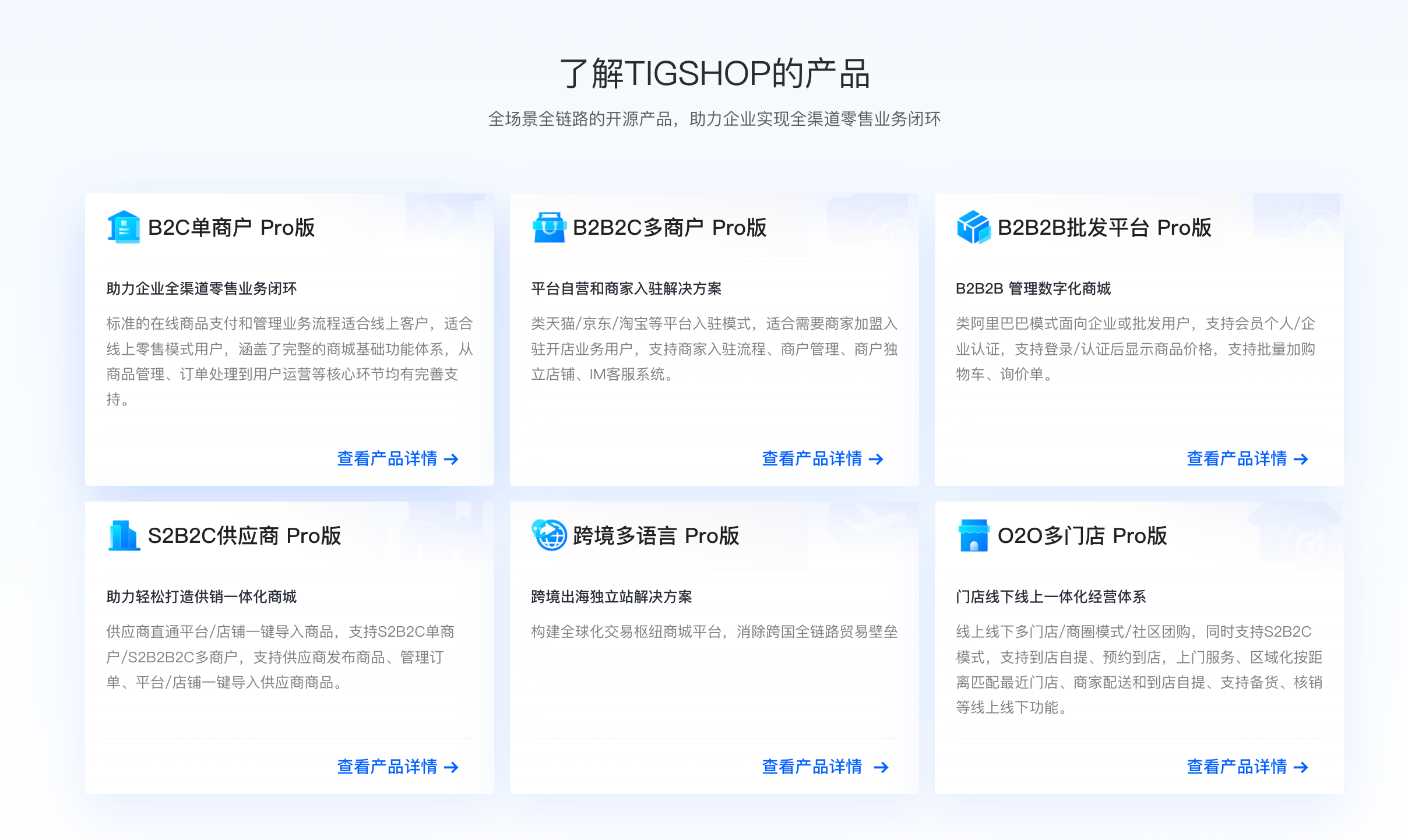Click subtitle 助力企业全渠道零售业务闭环 in B2C card
This screenshot has width=1408, height=840.
202,288
